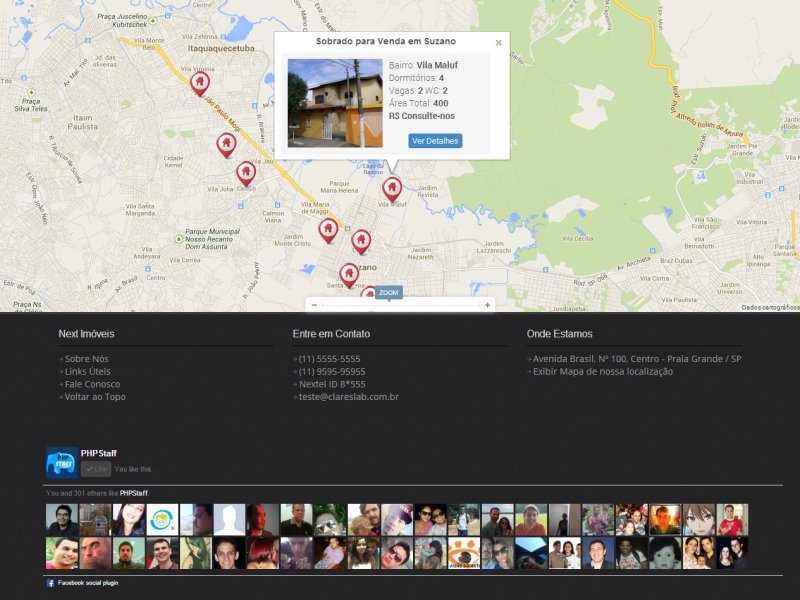Screen dimensions: 800x600
Task: Click phone number (11) 9595-95955
Action: (332, 371)
